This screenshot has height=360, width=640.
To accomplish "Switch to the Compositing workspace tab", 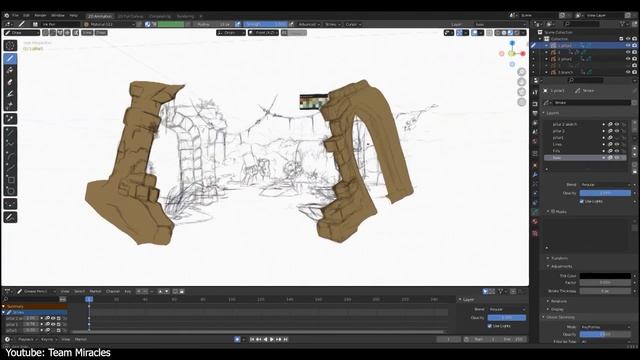I will pyautogui.click(x=160, y=16).
